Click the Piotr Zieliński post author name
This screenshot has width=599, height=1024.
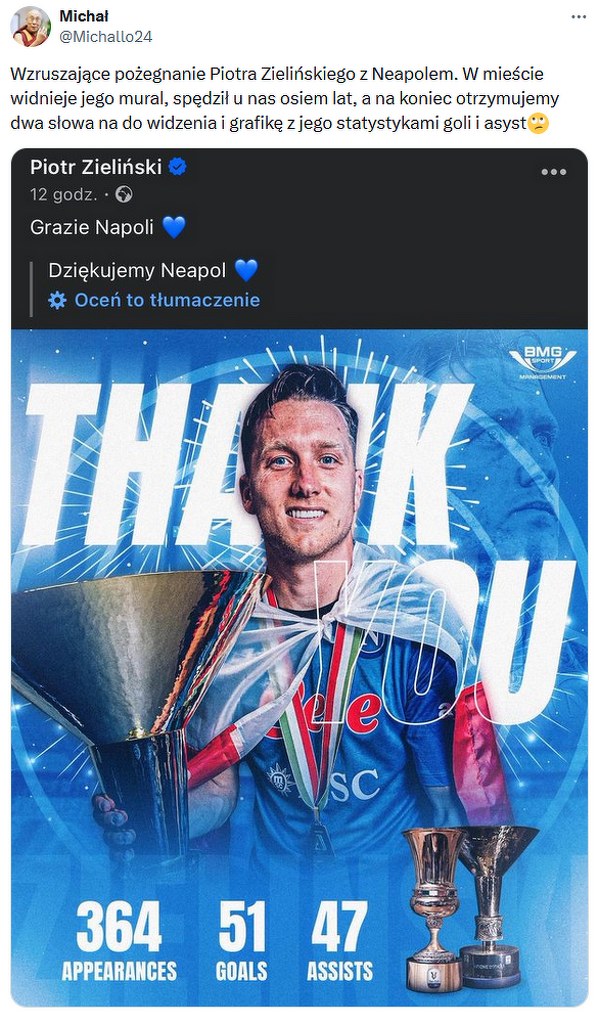[96, 167]
